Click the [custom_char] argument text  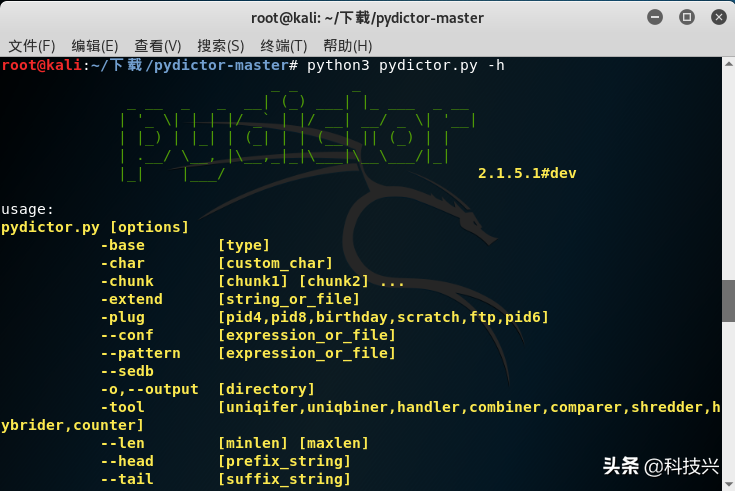275,263
